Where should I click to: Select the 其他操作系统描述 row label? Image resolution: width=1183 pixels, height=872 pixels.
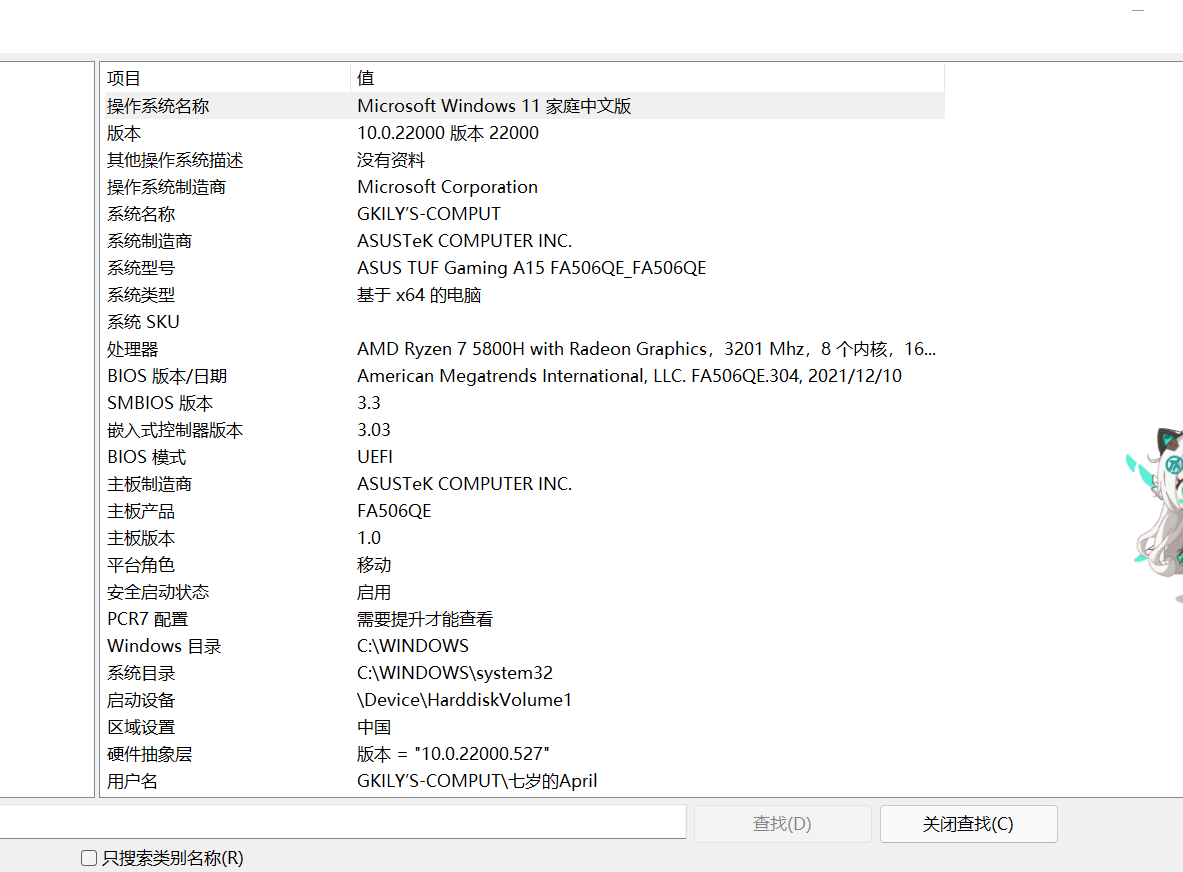coord(175,160)
